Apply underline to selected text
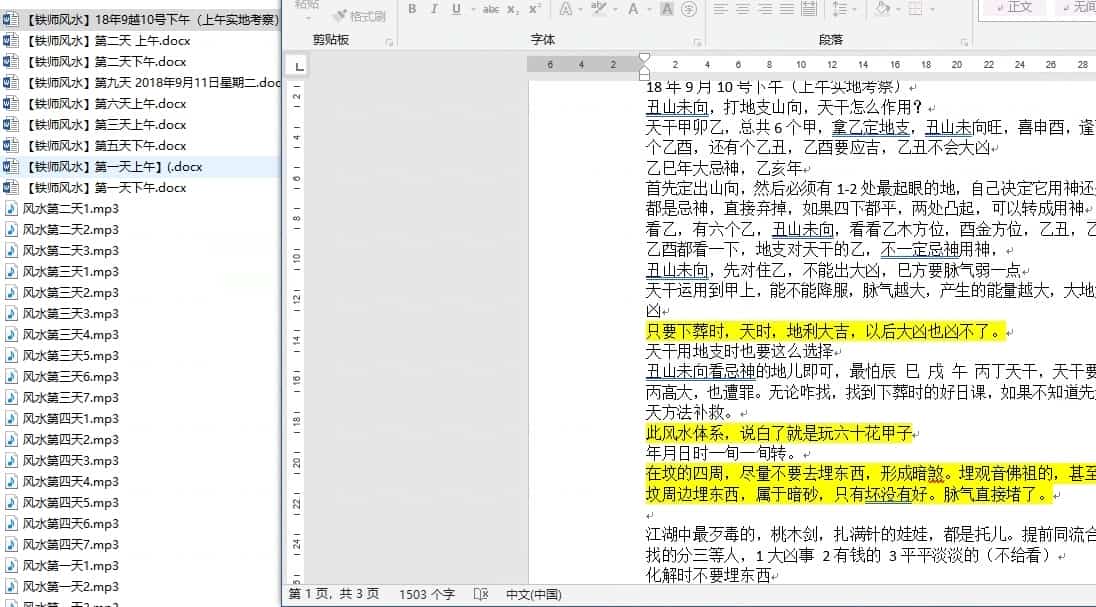The image size is (1096, 607). tap(455, 9)
